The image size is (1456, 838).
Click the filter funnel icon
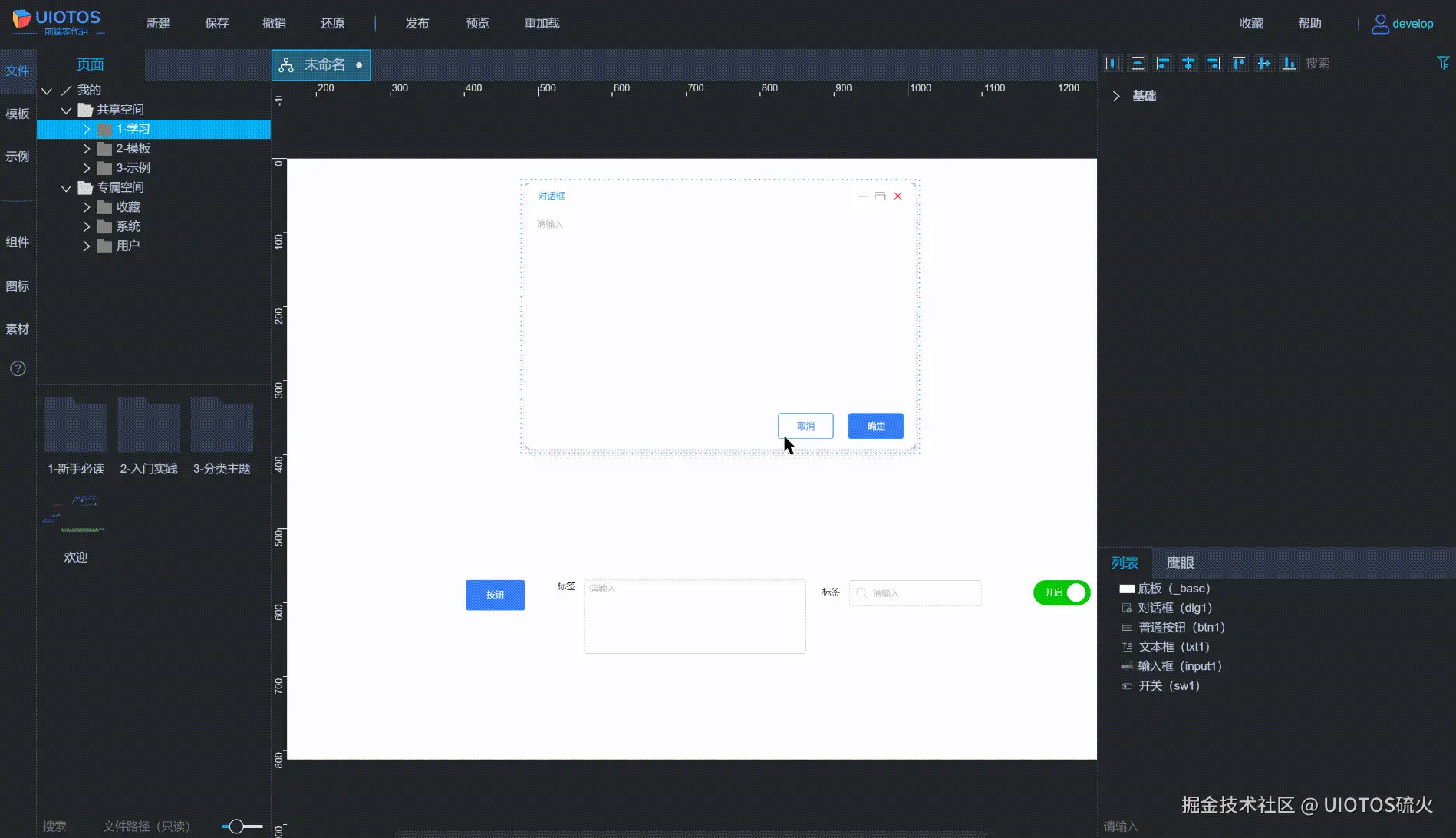pyautogui.click(x=1443, y=63)
